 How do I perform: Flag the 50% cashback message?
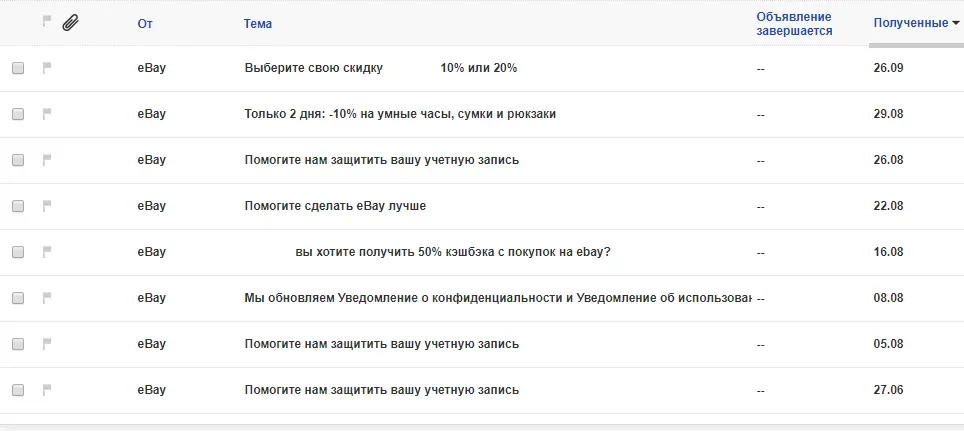(x=47, y=252)
